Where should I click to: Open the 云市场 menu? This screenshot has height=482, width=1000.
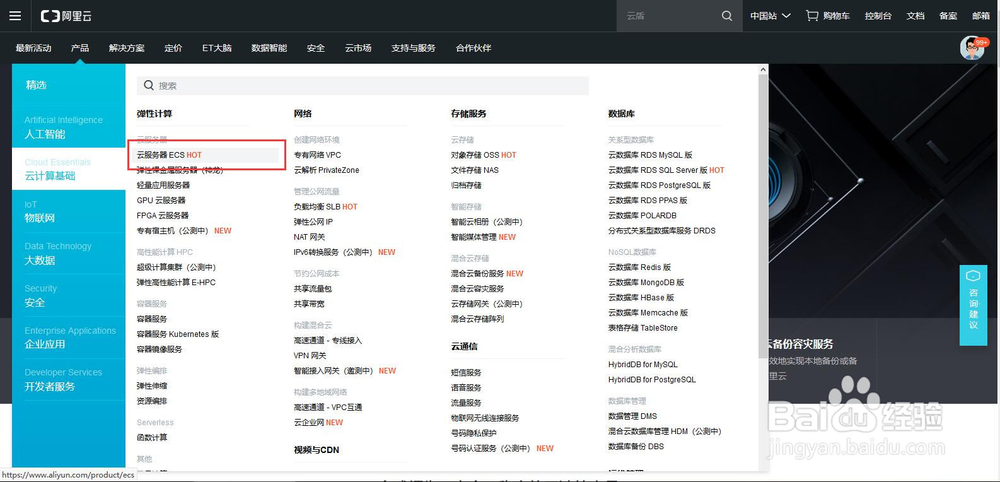[x=358, y=48]
